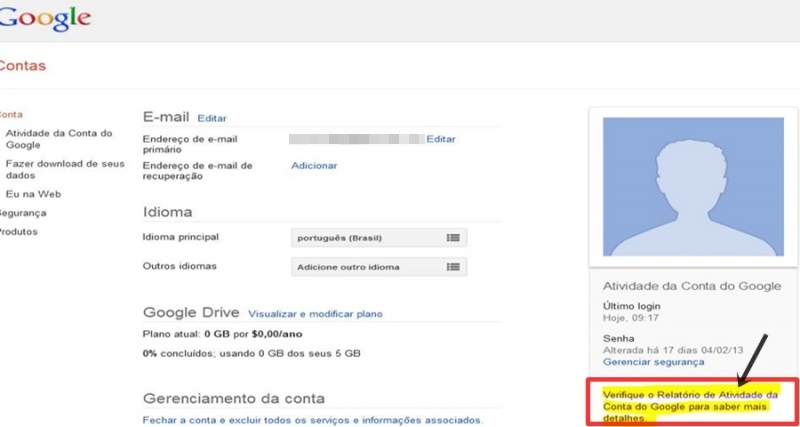Click the Último login label

pyautogui.click(x=632, y=307)
